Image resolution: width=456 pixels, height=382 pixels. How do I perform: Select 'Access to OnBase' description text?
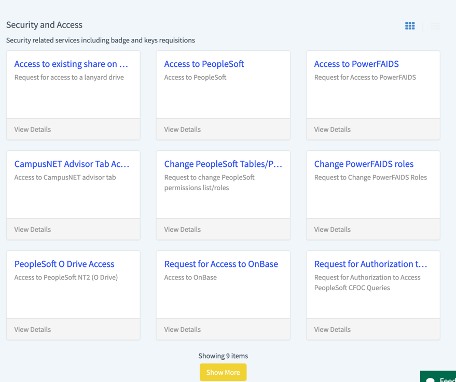[x=190, y=277]
